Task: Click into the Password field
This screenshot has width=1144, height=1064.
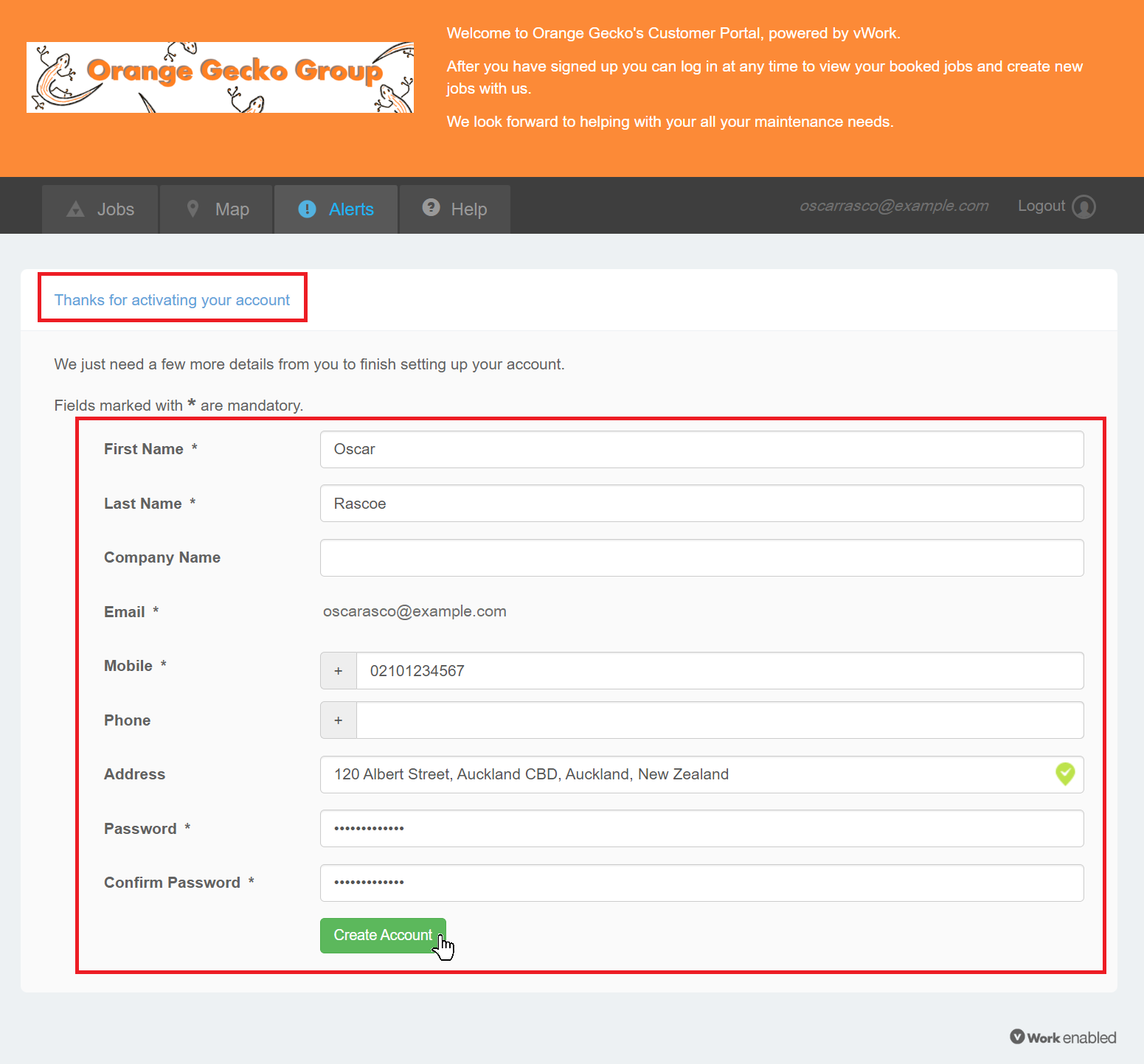Action: (x=701, y=828)
